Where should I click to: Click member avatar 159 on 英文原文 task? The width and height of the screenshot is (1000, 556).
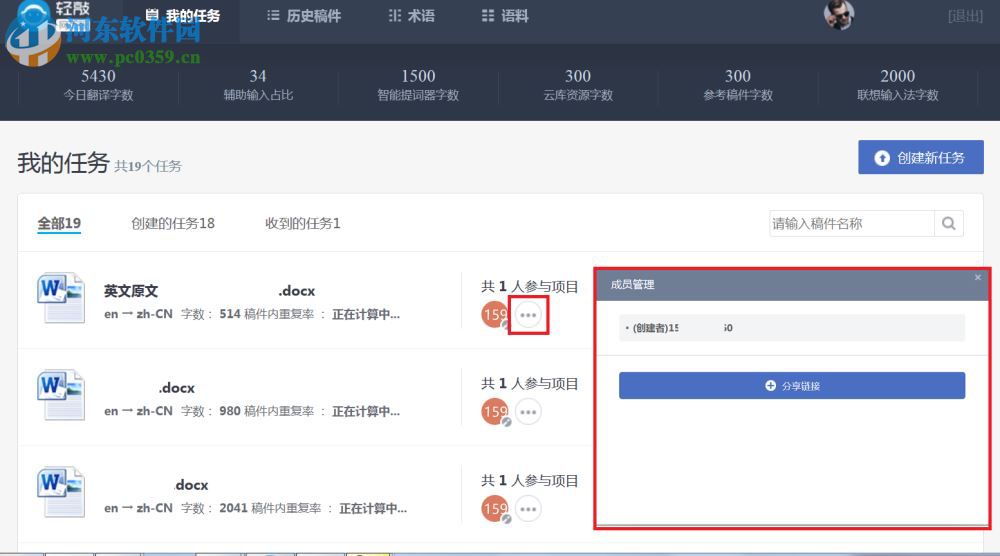[495, 314]
